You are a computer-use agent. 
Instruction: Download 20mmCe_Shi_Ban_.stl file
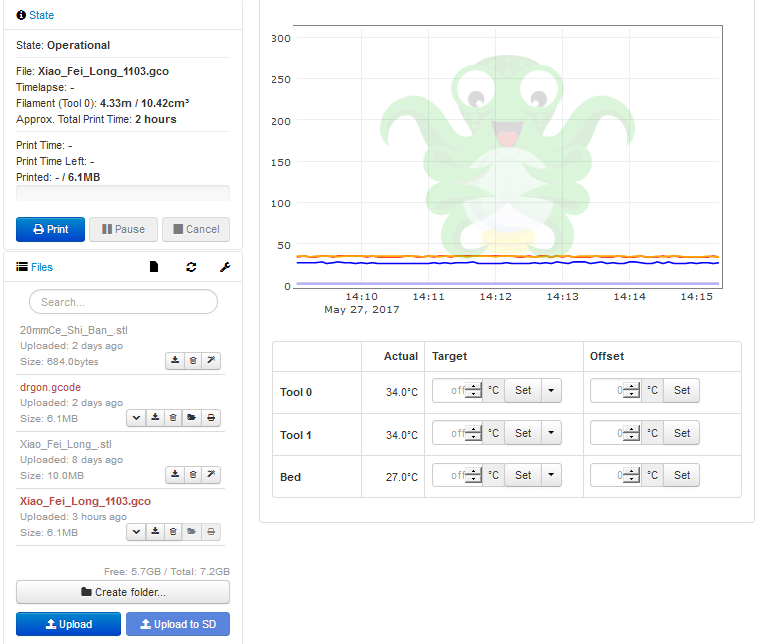(x=175, y=361)
